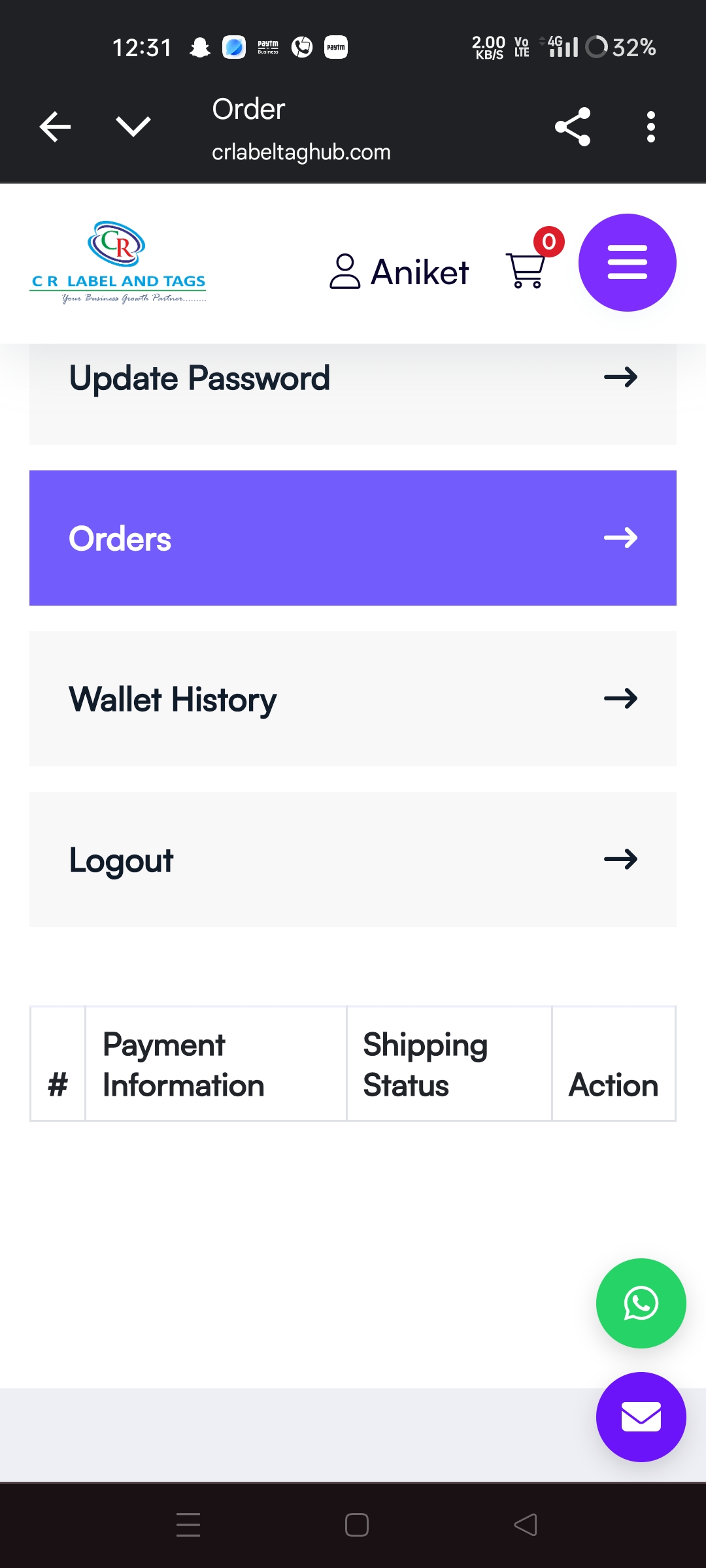Share the Order page
This screenshot has width=706, height=1568.
click(x=573, y=127)
